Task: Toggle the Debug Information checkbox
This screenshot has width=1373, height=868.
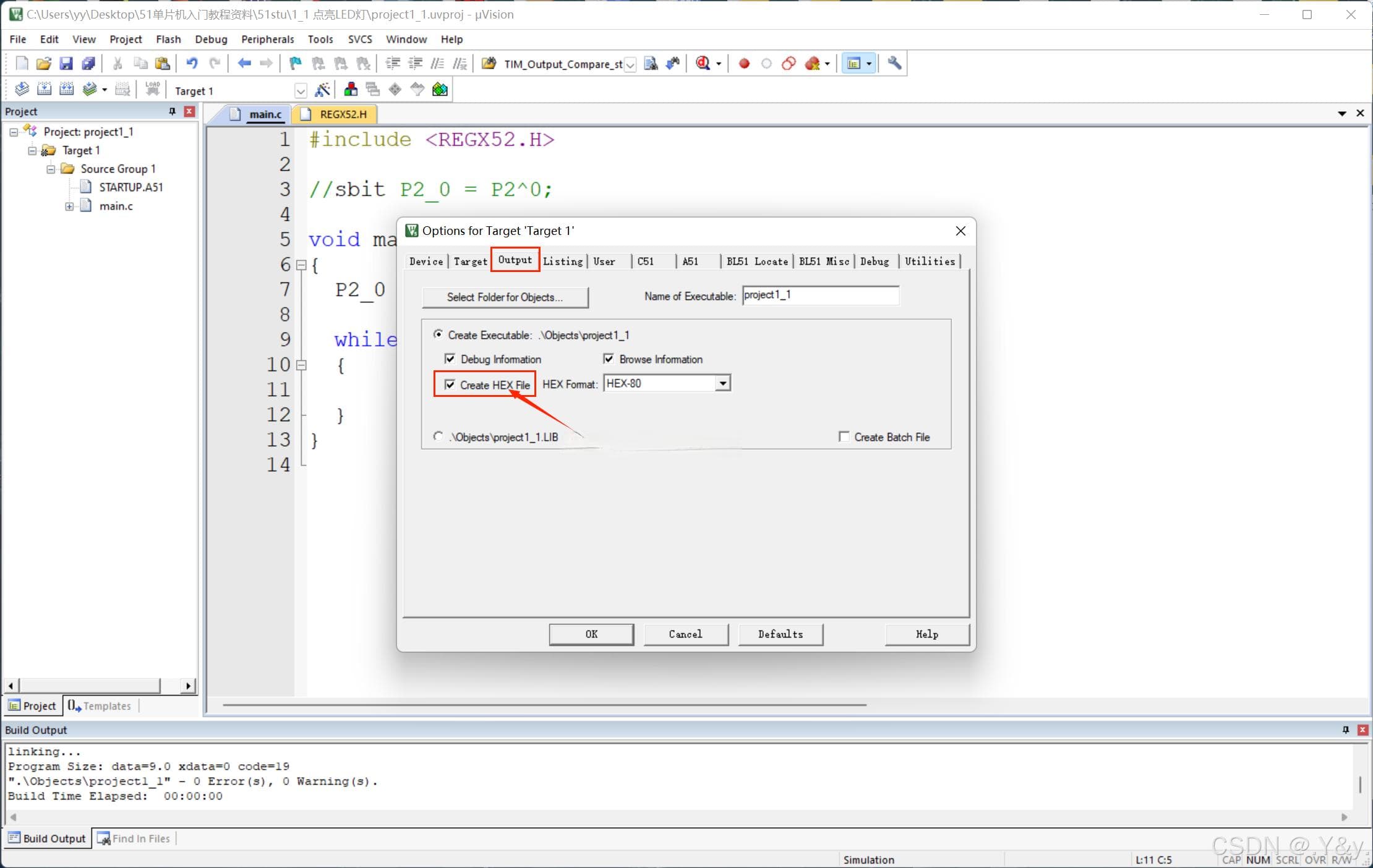Action: [x=450, y=359]
